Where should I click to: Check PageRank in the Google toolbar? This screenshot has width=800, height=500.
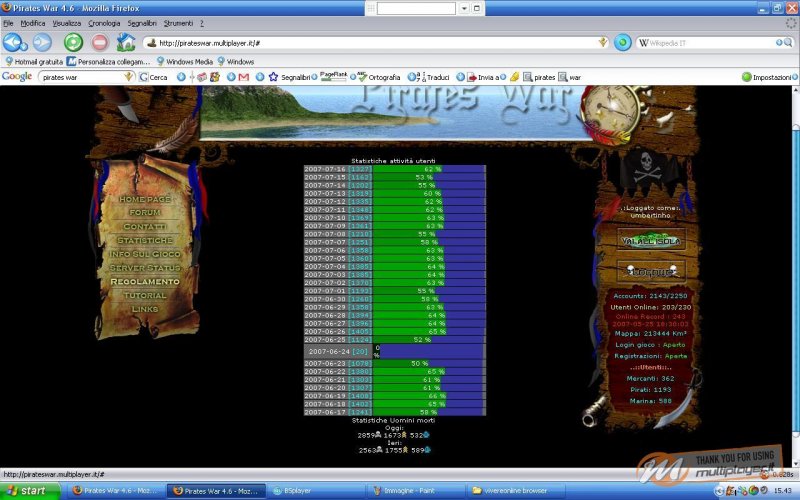pyautogui.click(x=334, y=76)
